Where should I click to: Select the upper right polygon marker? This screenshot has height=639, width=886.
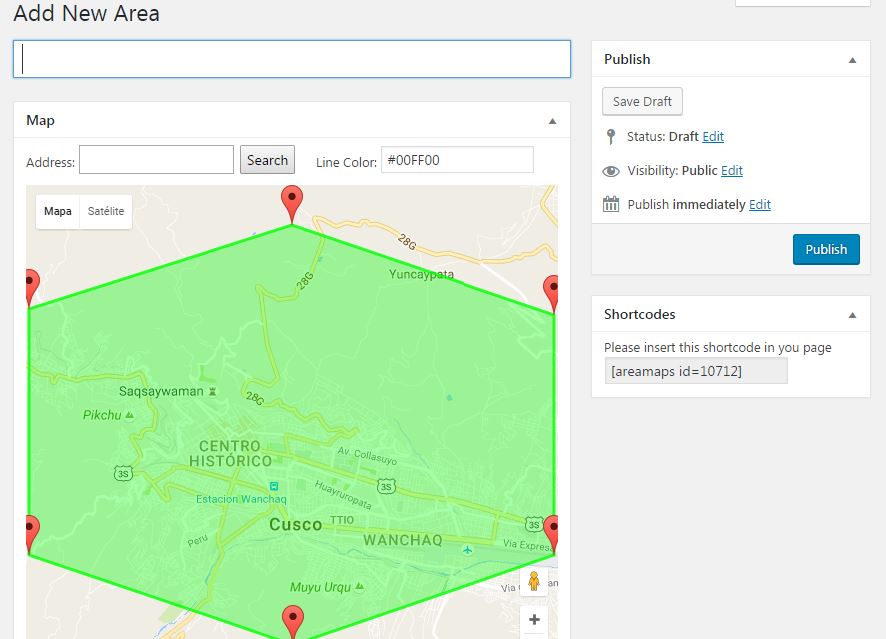click(x=551, y=291)
